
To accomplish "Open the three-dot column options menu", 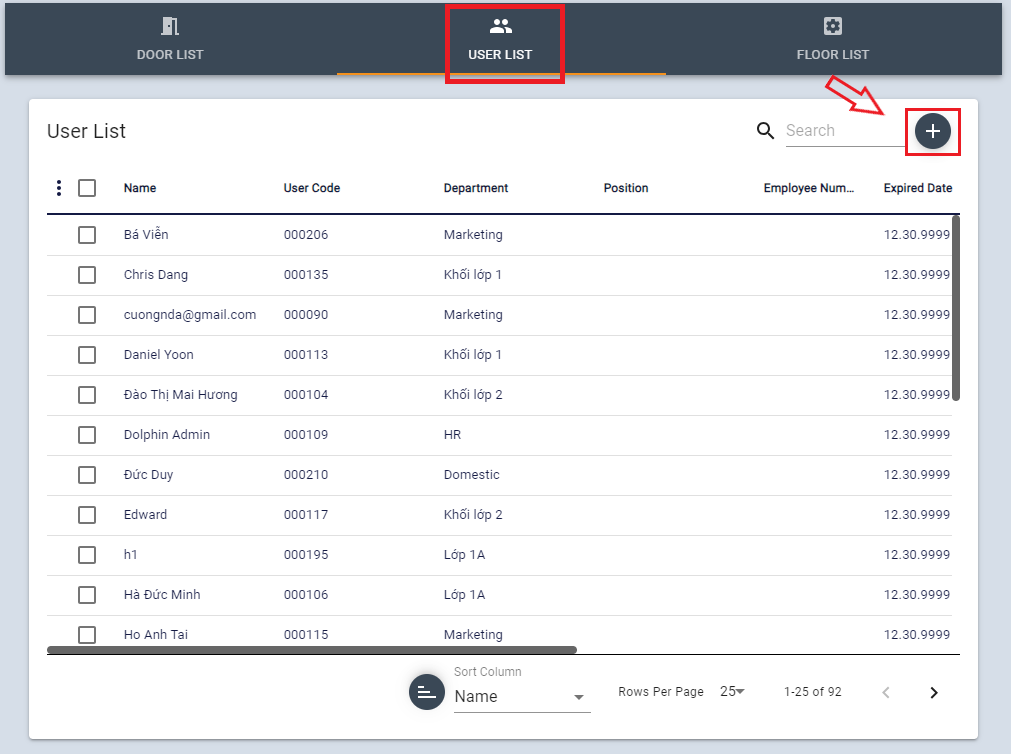I will tap(59, 188).
